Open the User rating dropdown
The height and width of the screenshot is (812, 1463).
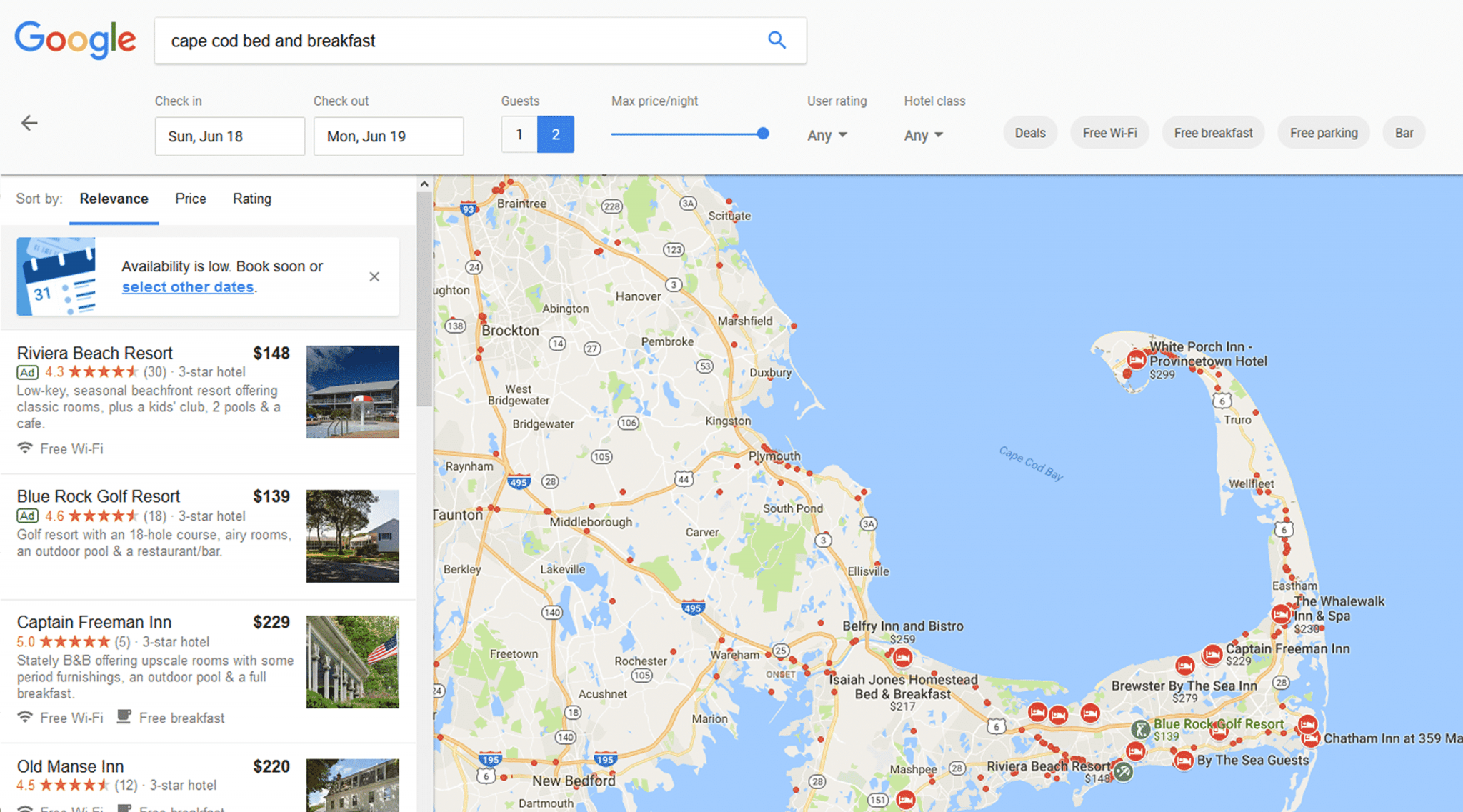click(827, 135)
